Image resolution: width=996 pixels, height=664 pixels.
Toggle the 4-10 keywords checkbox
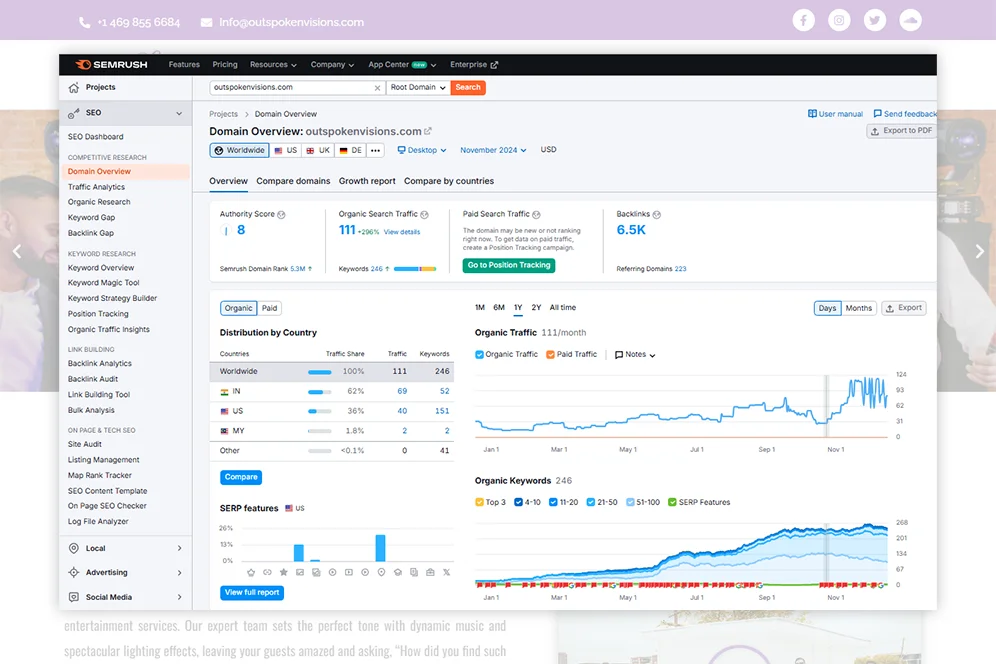[x=518, y=502]
